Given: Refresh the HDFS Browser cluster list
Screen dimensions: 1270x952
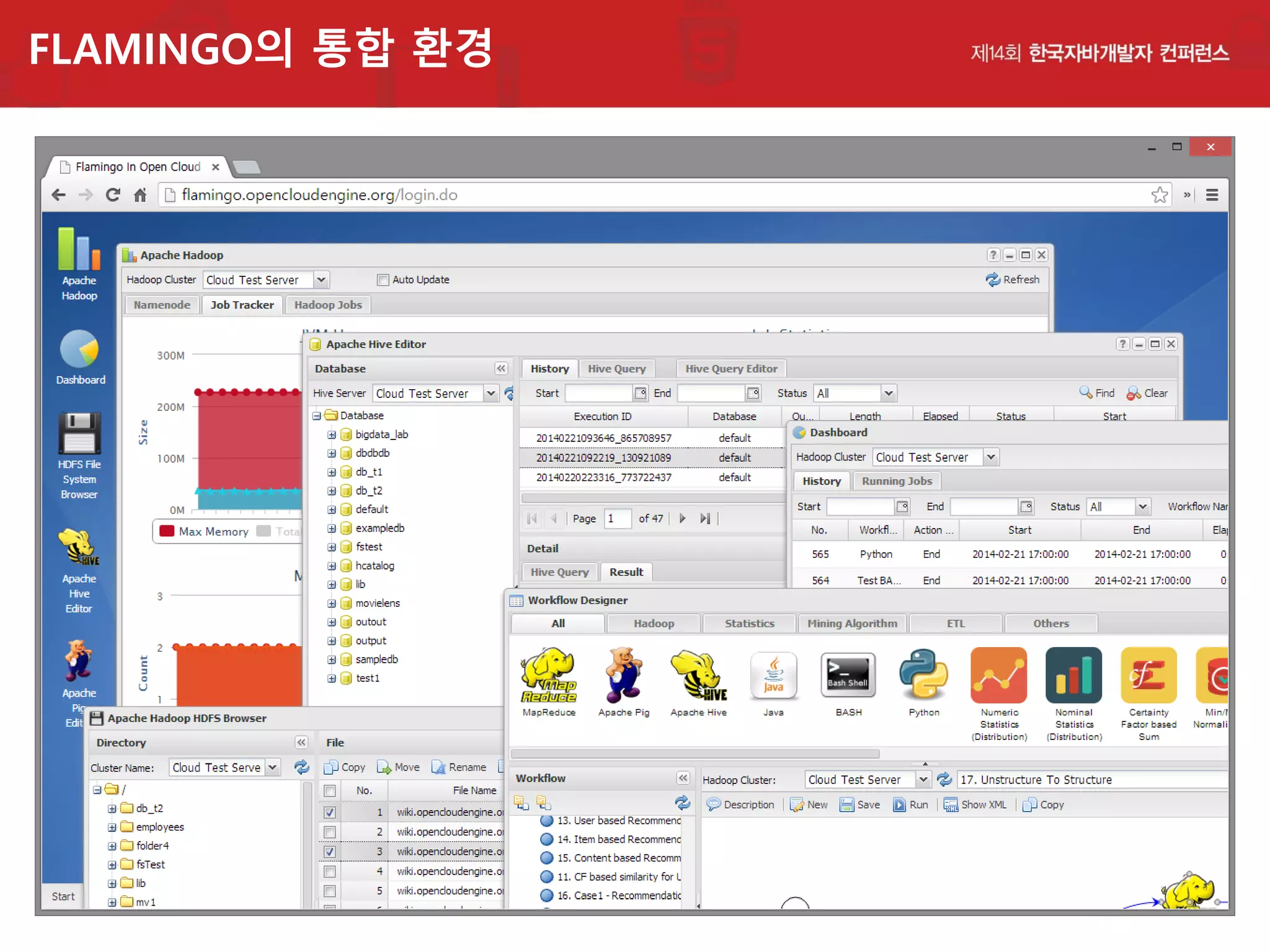Looking at the screenshot, I should point(301,767).
